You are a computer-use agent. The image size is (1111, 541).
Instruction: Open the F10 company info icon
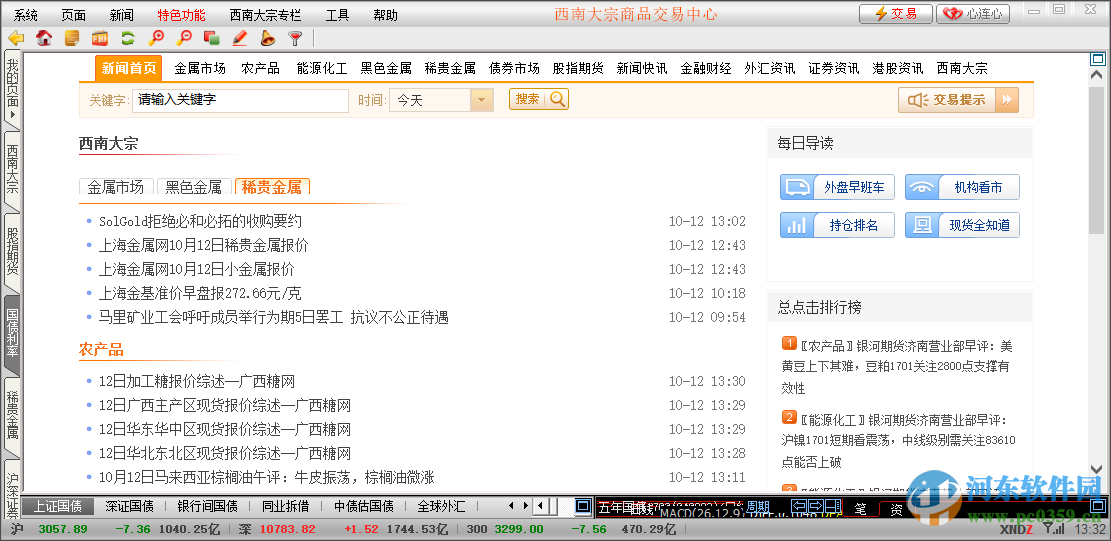click(x=99, y=38)
